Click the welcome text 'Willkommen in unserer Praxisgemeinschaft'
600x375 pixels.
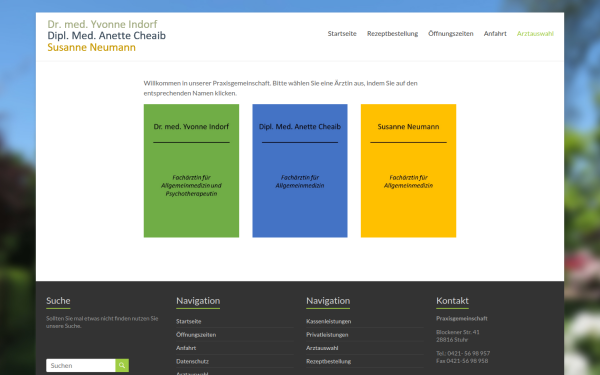(207, 83)
